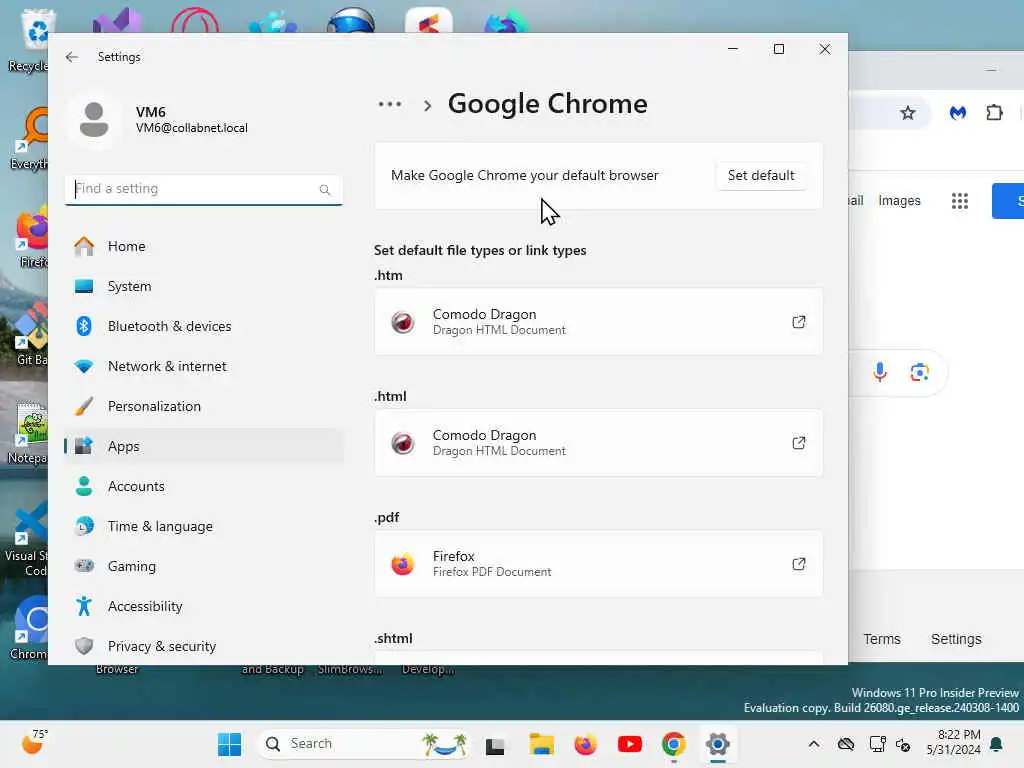
Task: Expand the breadcrumb ellipsis menu
Action: point(390,104)
